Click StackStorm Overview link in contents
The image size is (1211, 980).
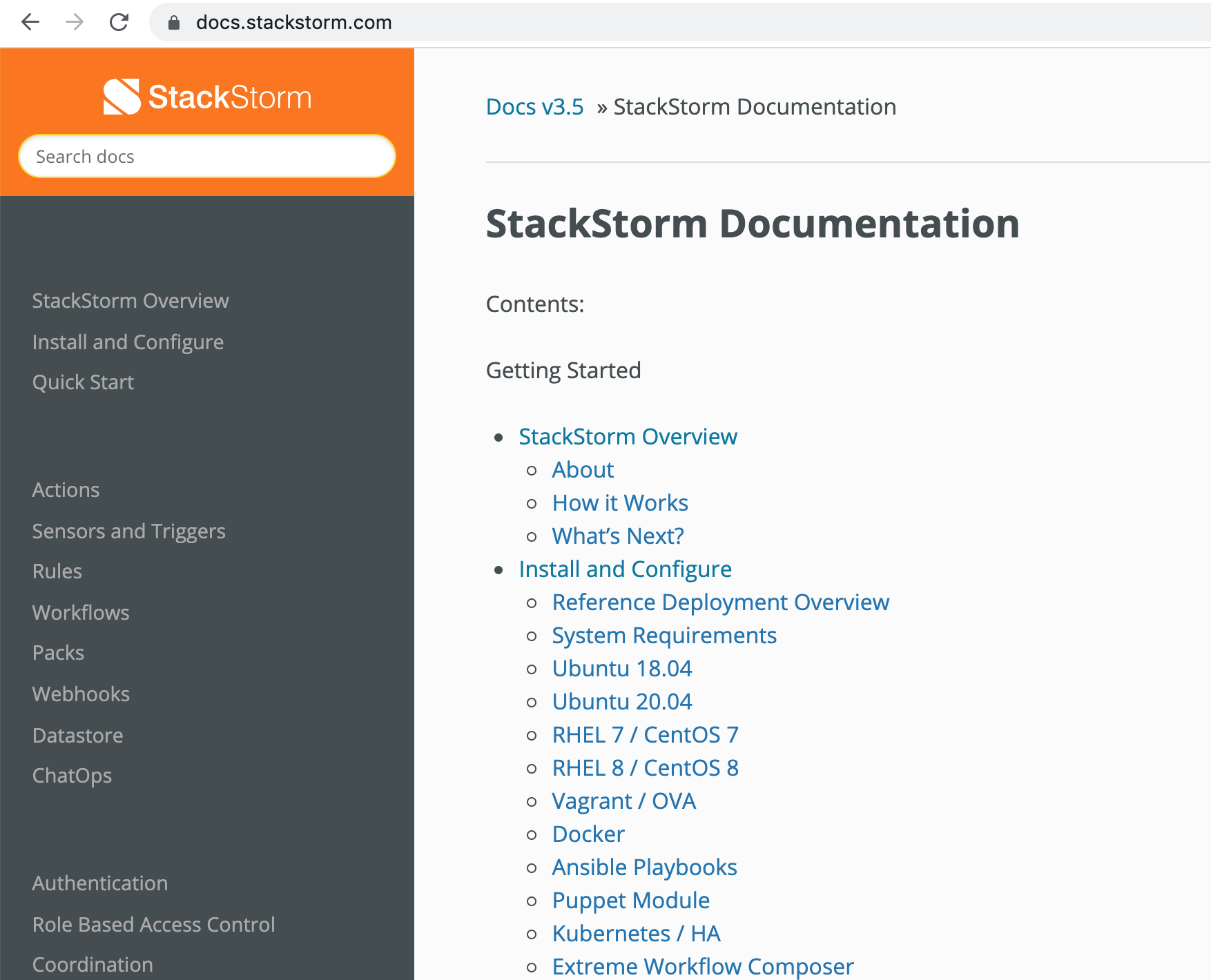pos(628,437)
